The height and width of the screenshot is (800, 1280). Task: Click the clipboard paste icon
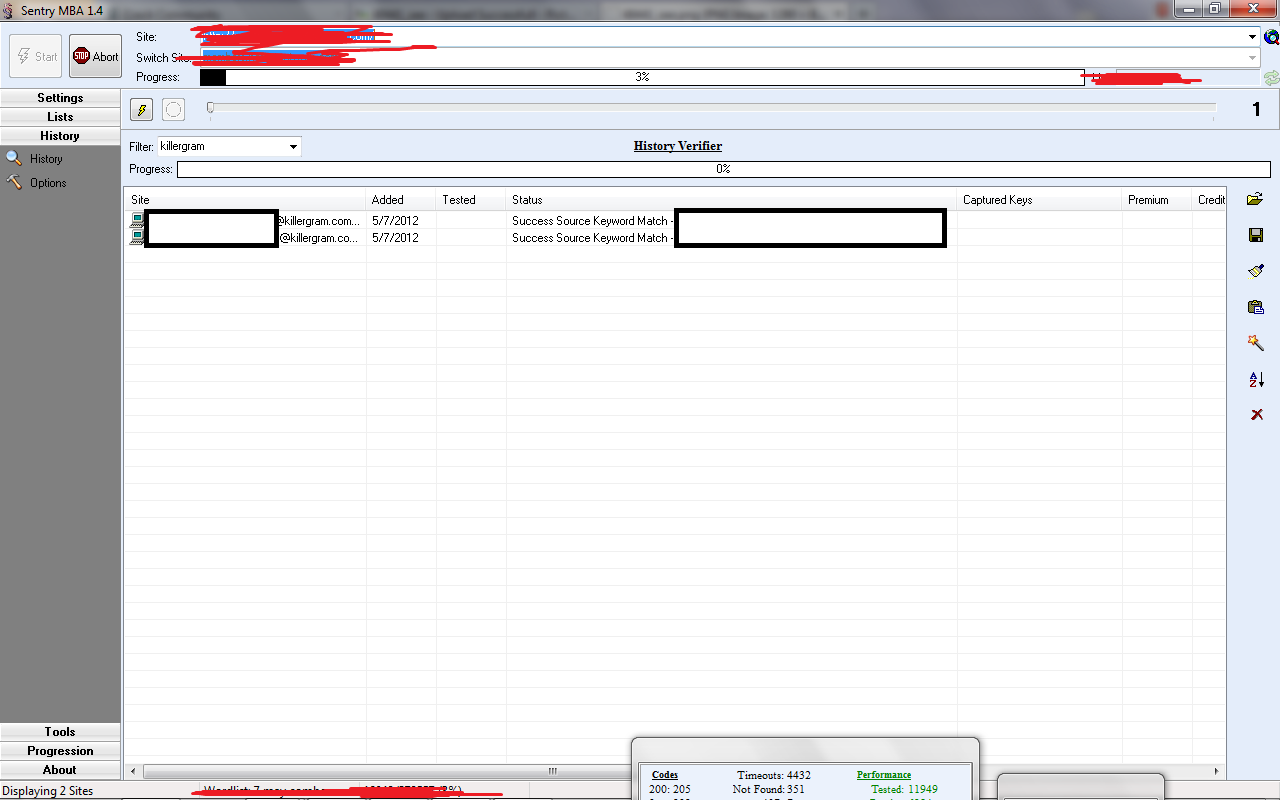pyautogui.click(x=1256, y=307)
